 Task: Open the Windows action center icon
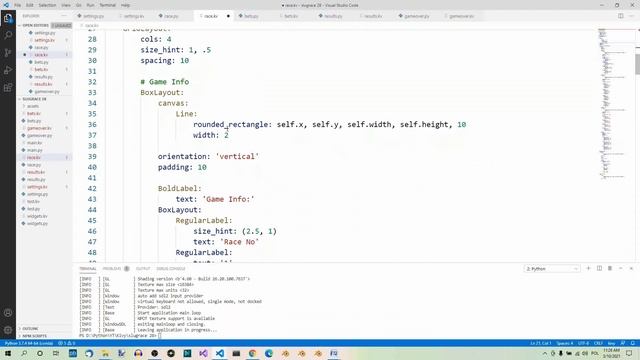coord(629,353)
